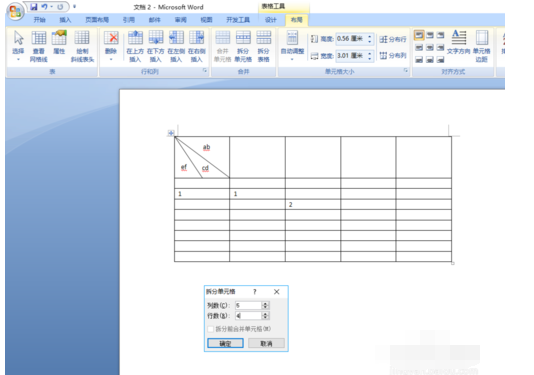
Task: Open the 删除 (Delete) dropdown
Action: coord(111,46)
